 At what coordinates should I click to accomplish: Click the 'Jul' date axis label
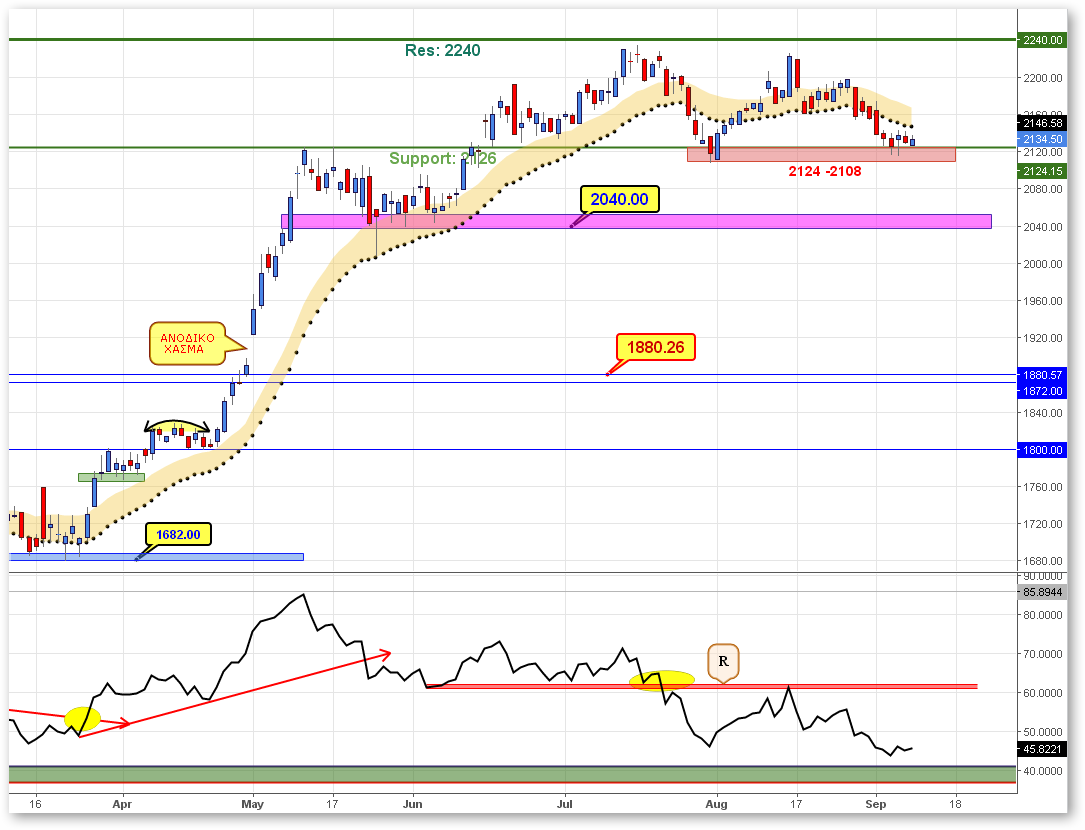click(565, 803)
